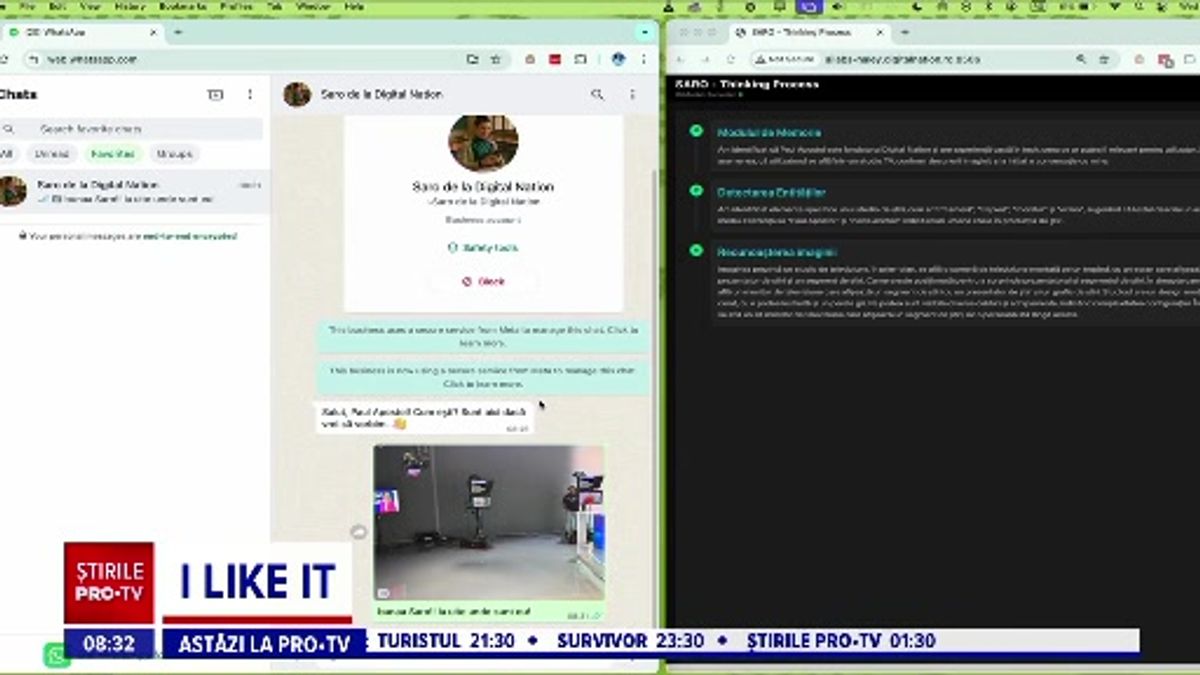Viewport: 1200px width, 675px height.
Task: Click the red extension icon in the browser toolbar
Action: (555, 60)
